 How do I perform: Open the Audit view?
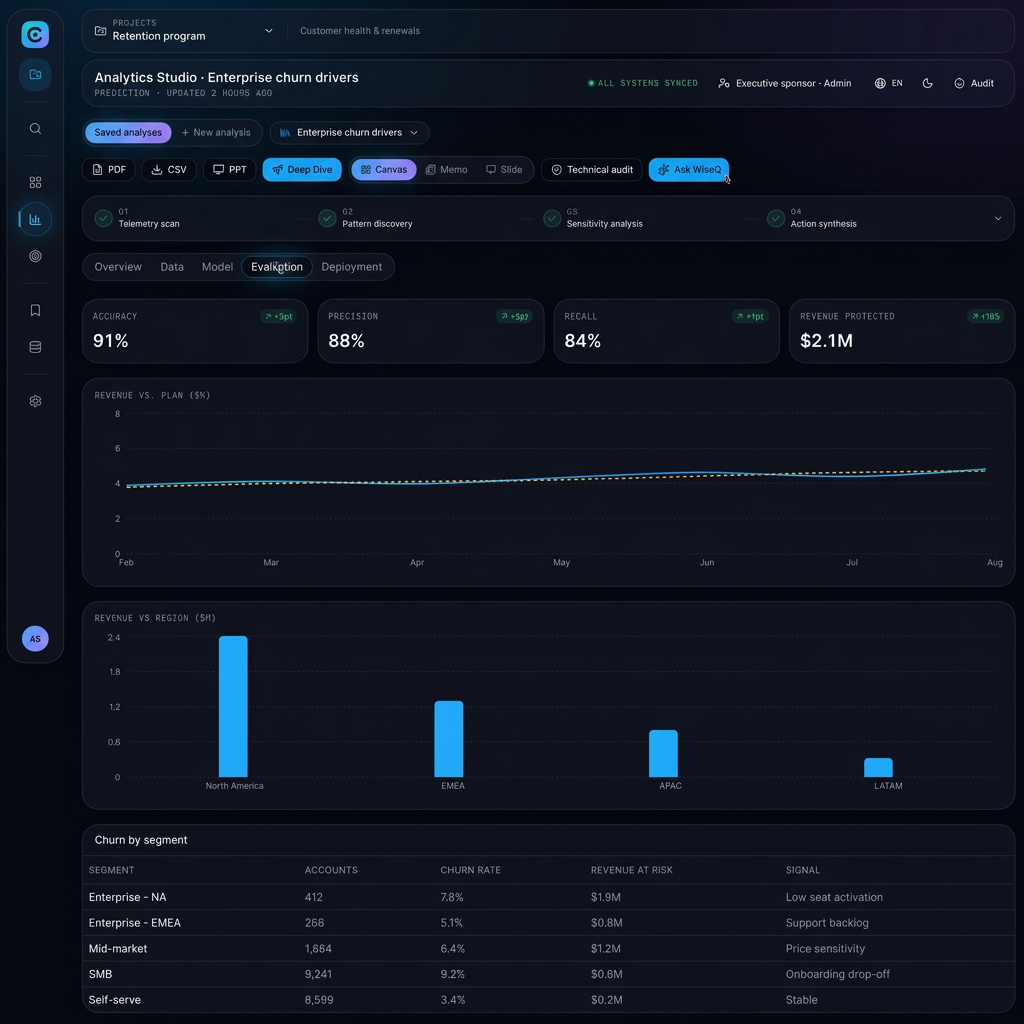pos(974,83)
